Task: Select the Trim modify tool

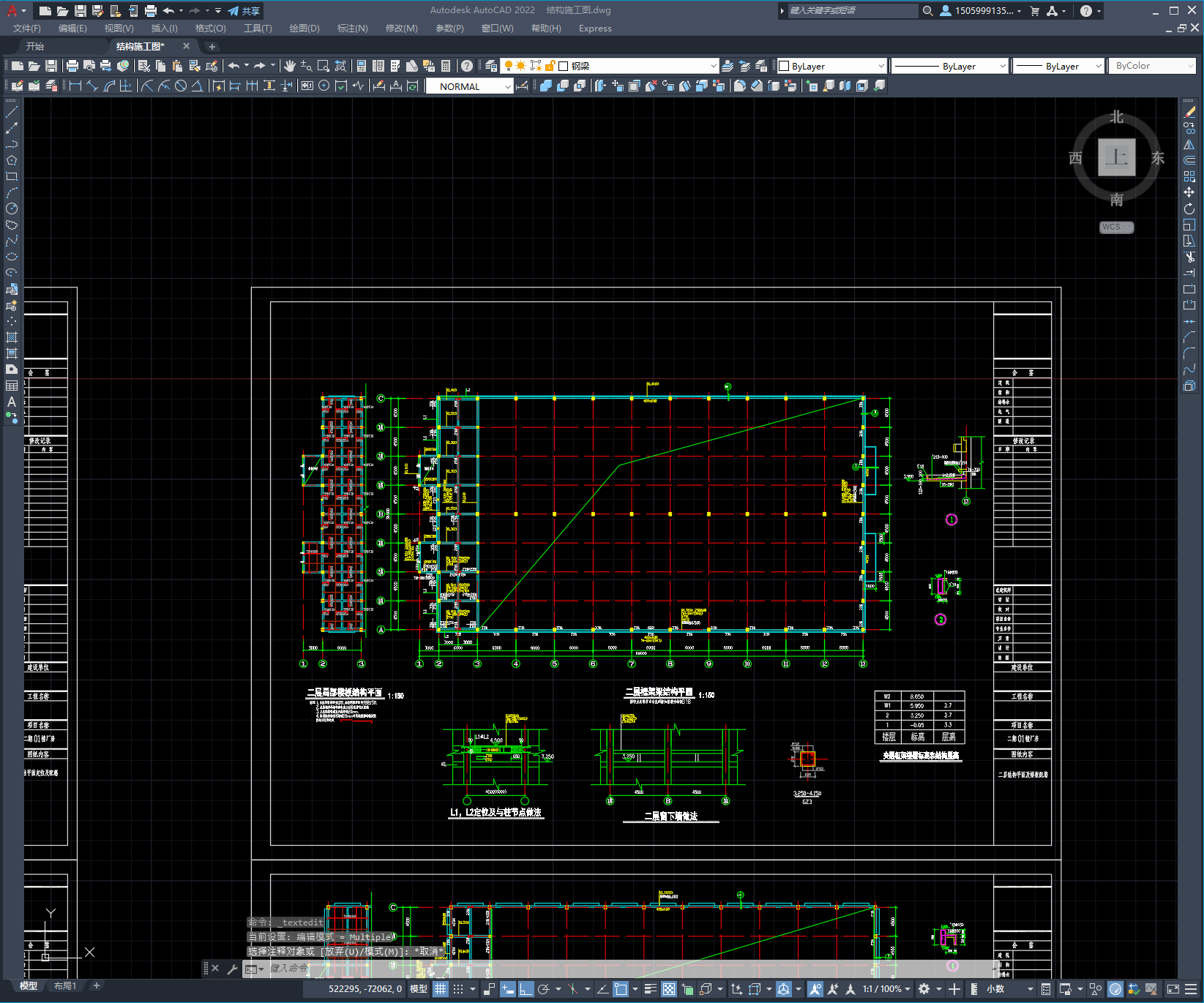Action: click(x=1189, y=257)
